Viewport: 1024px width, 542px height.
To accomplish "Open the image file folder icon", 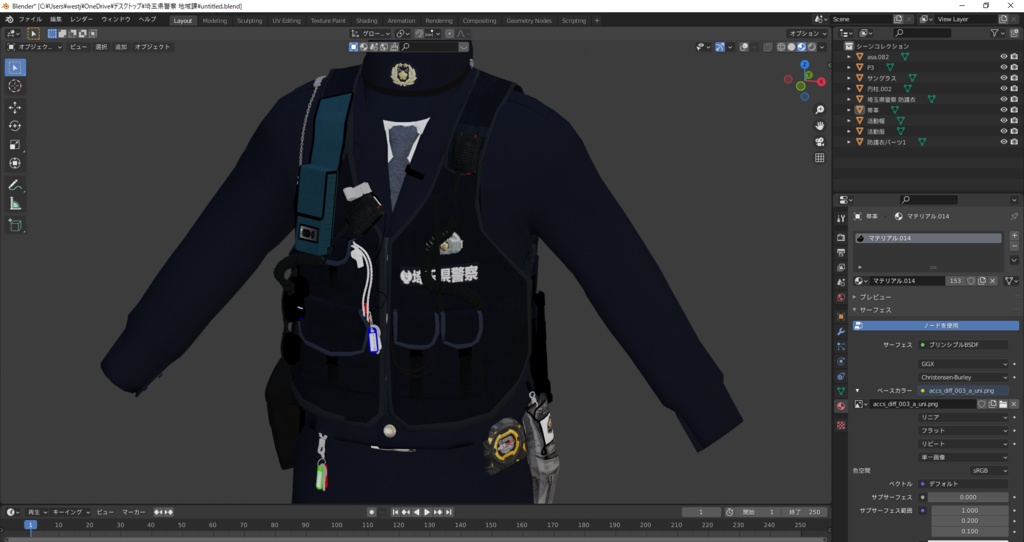I will pyautogui.click(x=1003, y=404).
